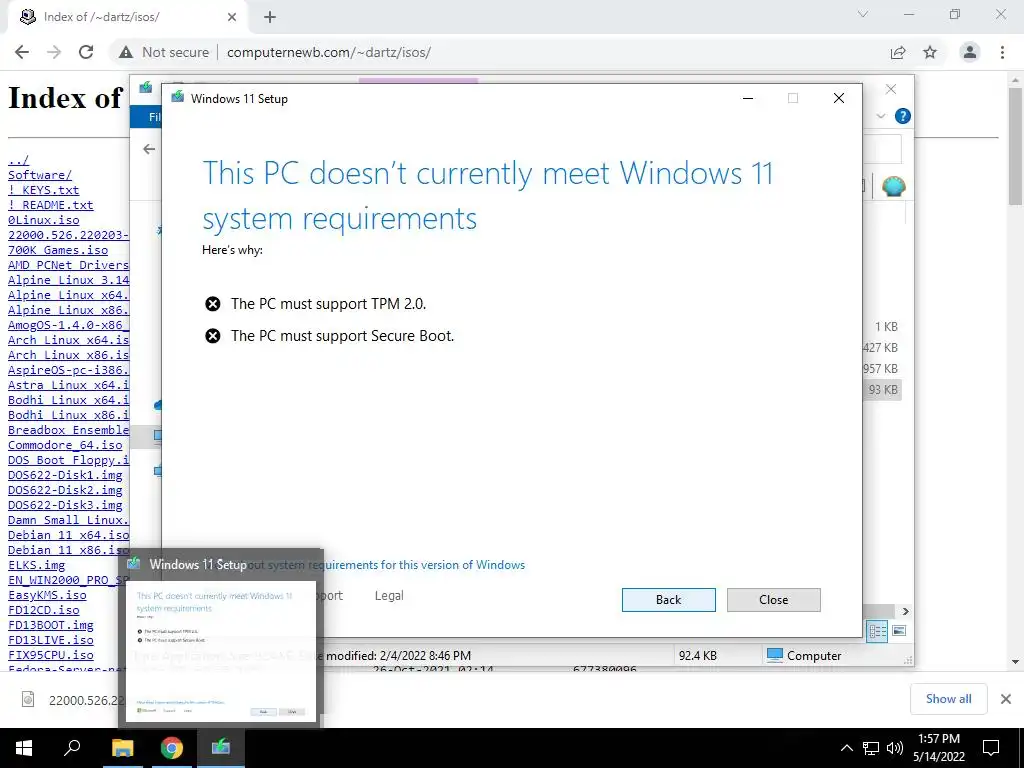Open system requirements link for this Windows version

tap(415, 565)
